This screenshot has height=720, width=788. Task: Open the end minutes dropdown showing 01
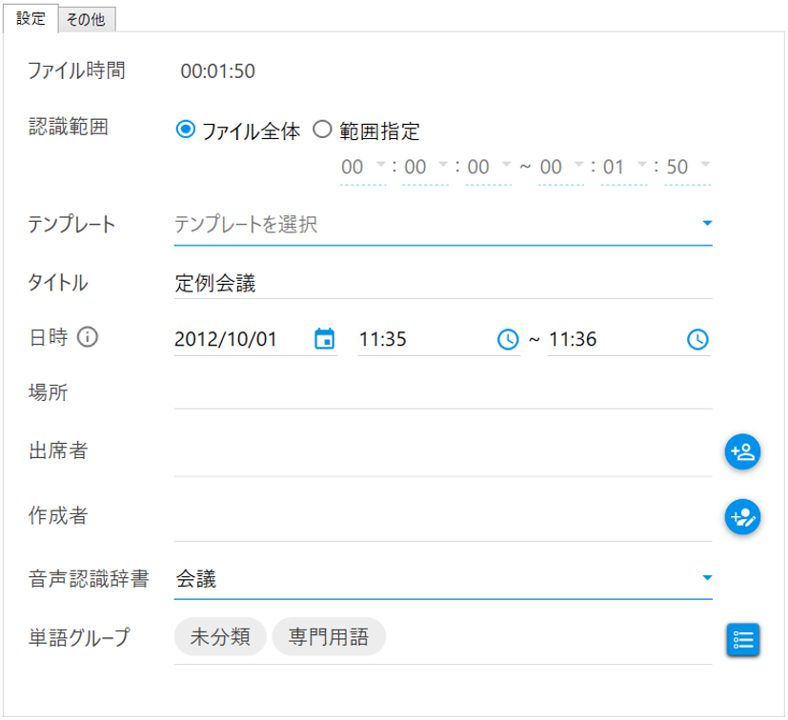(624, 167)
